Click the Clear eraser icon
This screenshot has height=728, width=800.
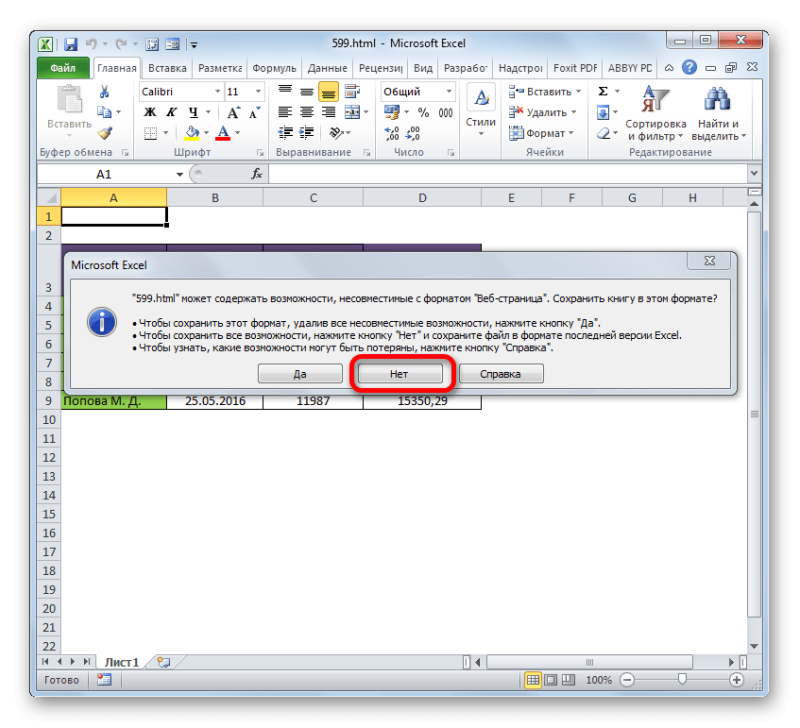coord(604,133)
